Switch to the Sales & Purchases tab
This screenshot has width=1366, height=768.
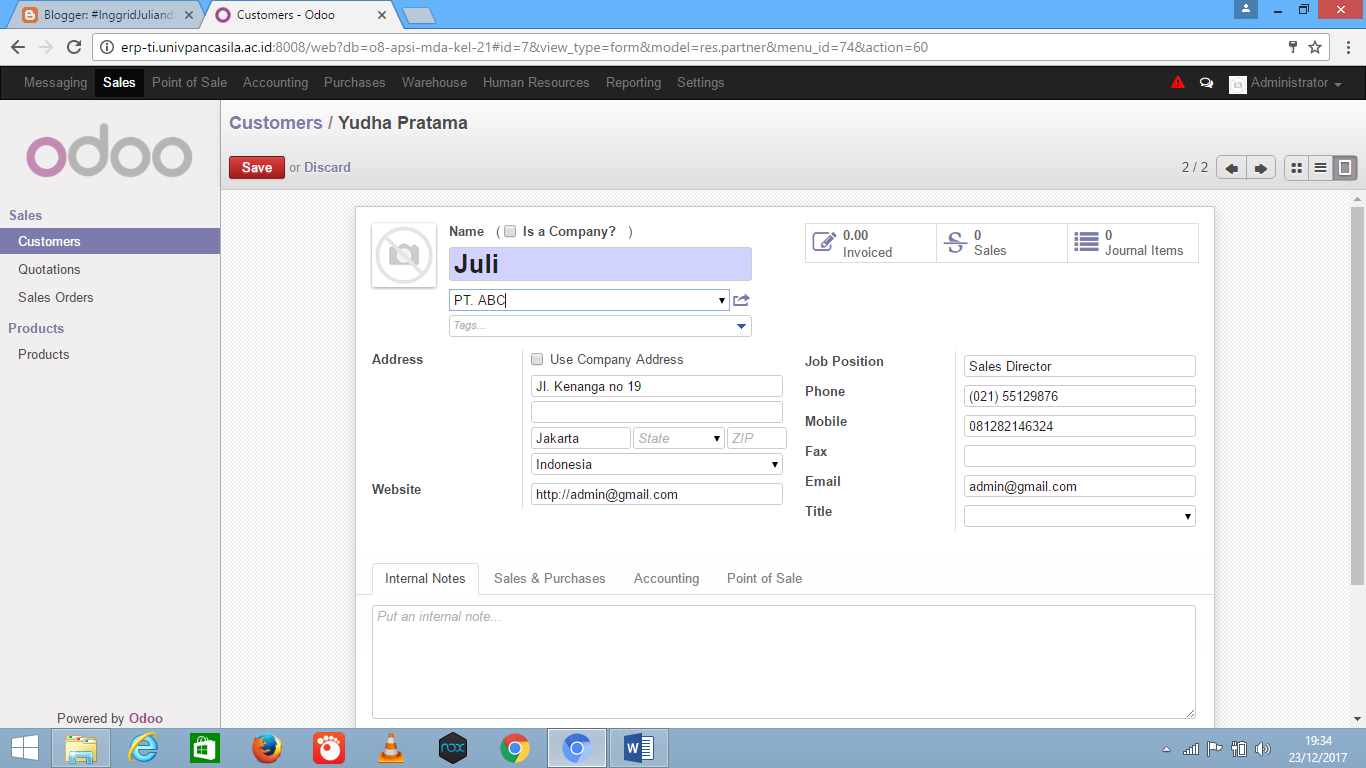tap(549, 578)
